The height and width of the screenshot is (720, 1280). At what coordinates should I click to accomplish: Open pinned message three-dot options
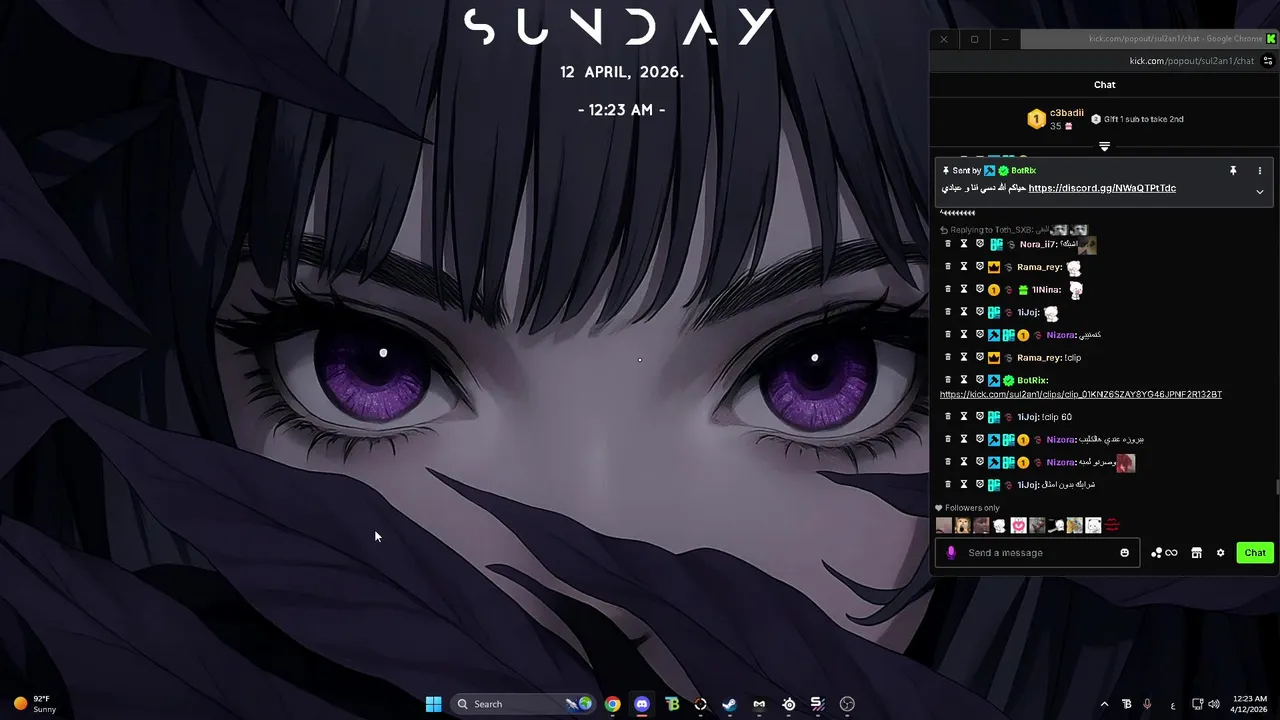tap(1259, 171)
